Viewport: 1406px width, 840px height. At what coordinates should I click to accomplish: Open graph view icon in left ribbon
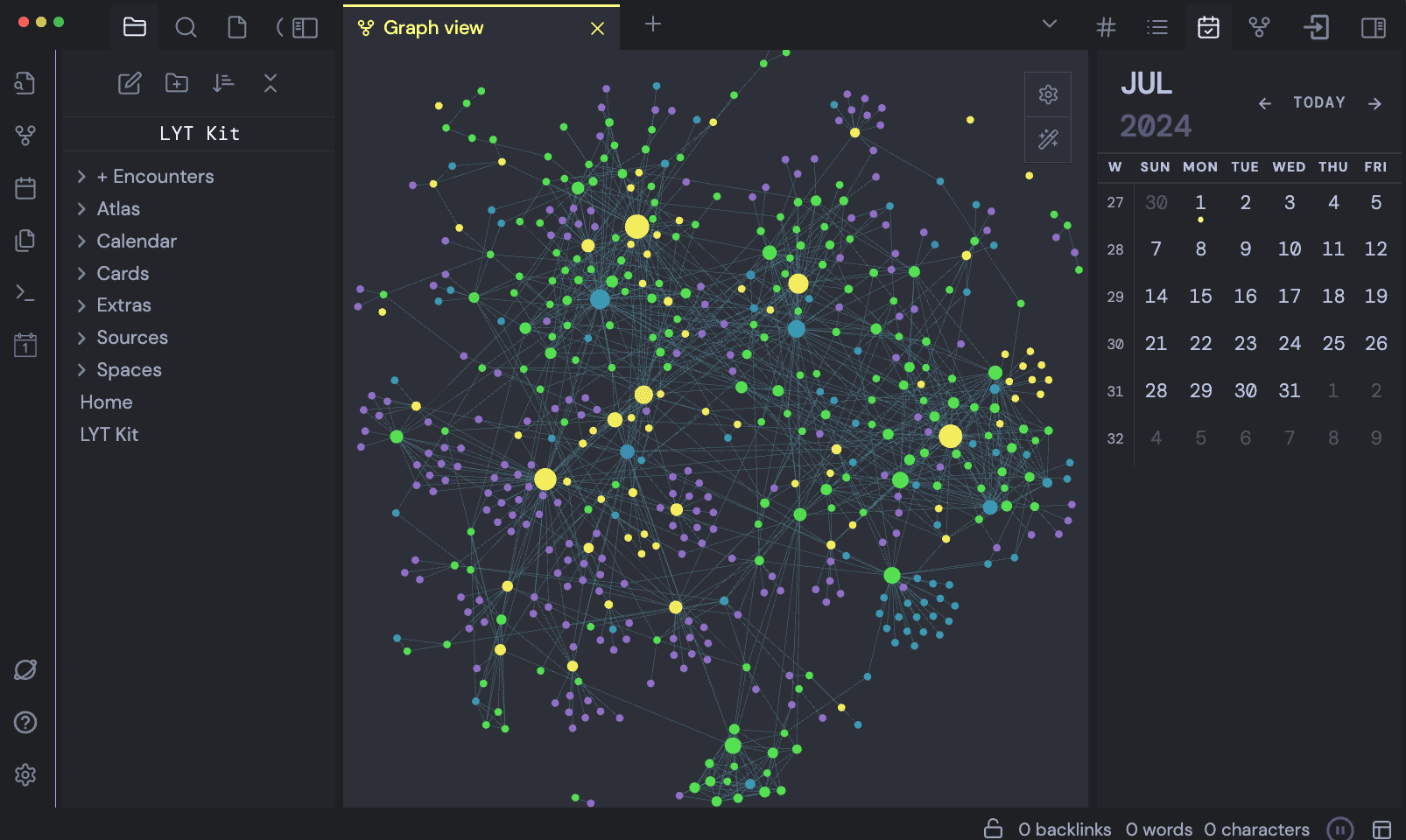[25, 136]
